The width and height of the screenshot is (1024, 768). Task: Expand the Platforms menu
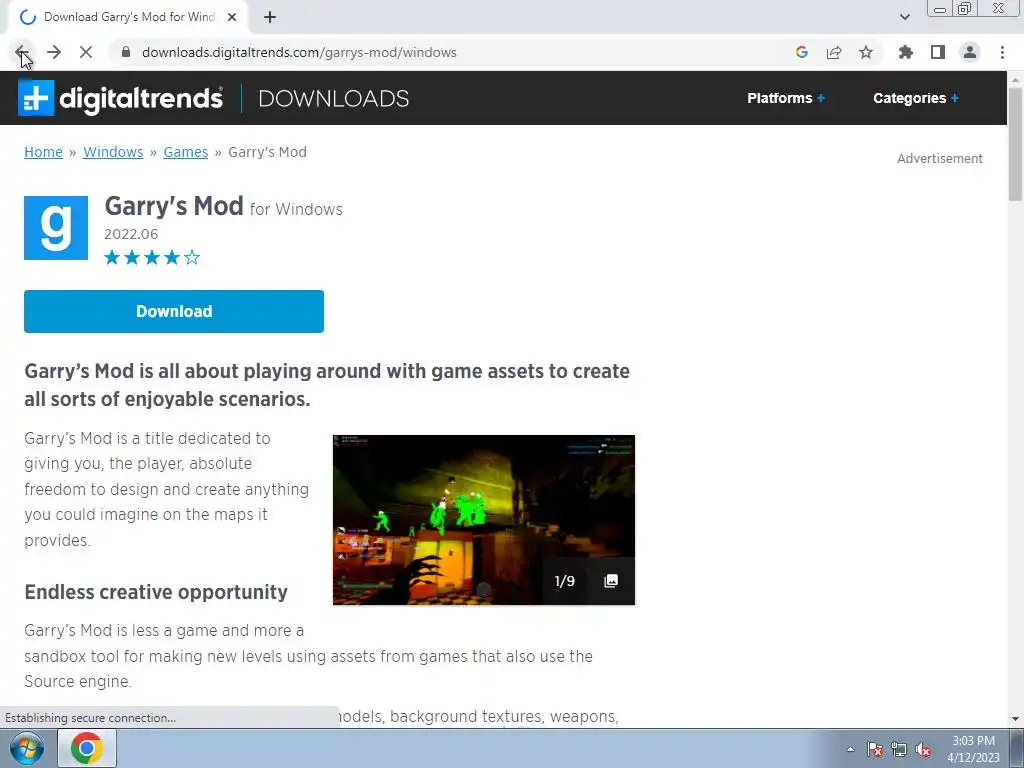786,98
